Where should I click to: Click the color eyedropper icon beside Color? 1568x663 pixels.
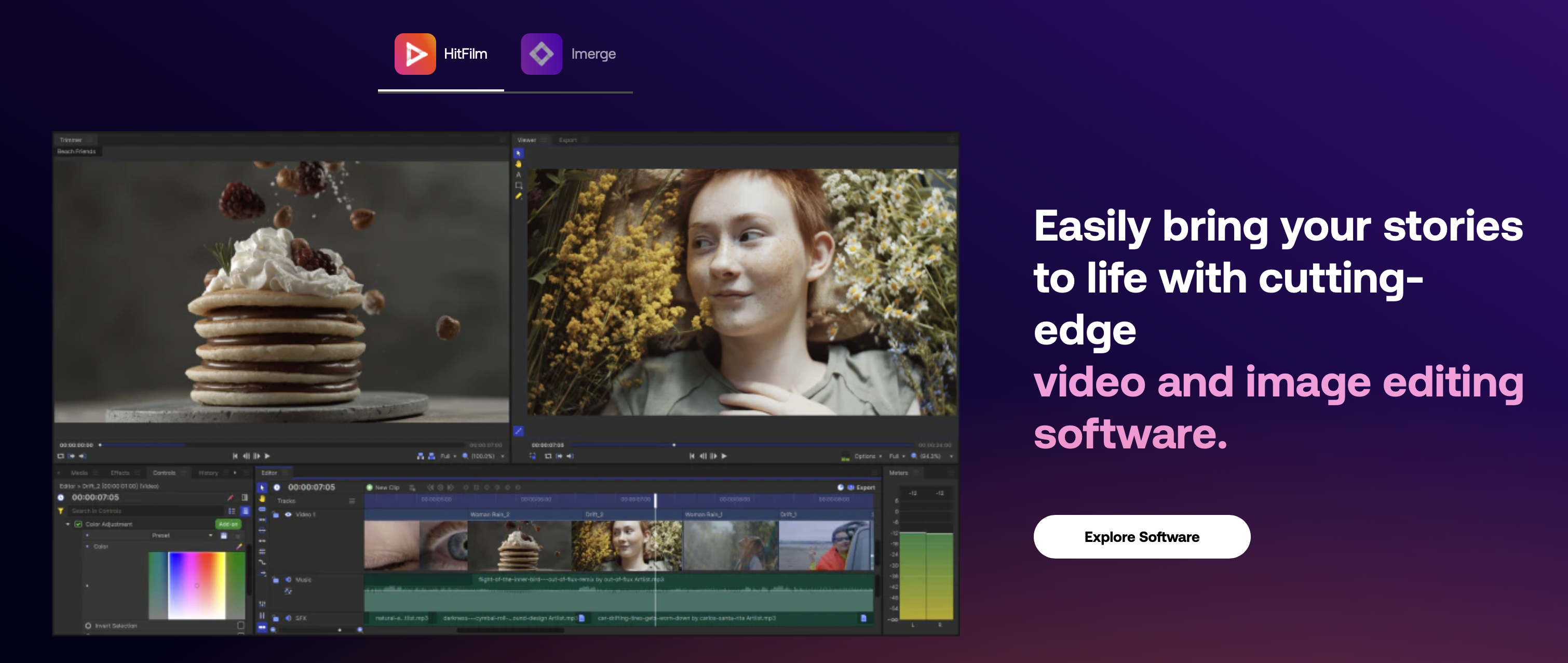pyautogui.click(x=239, y=547)
